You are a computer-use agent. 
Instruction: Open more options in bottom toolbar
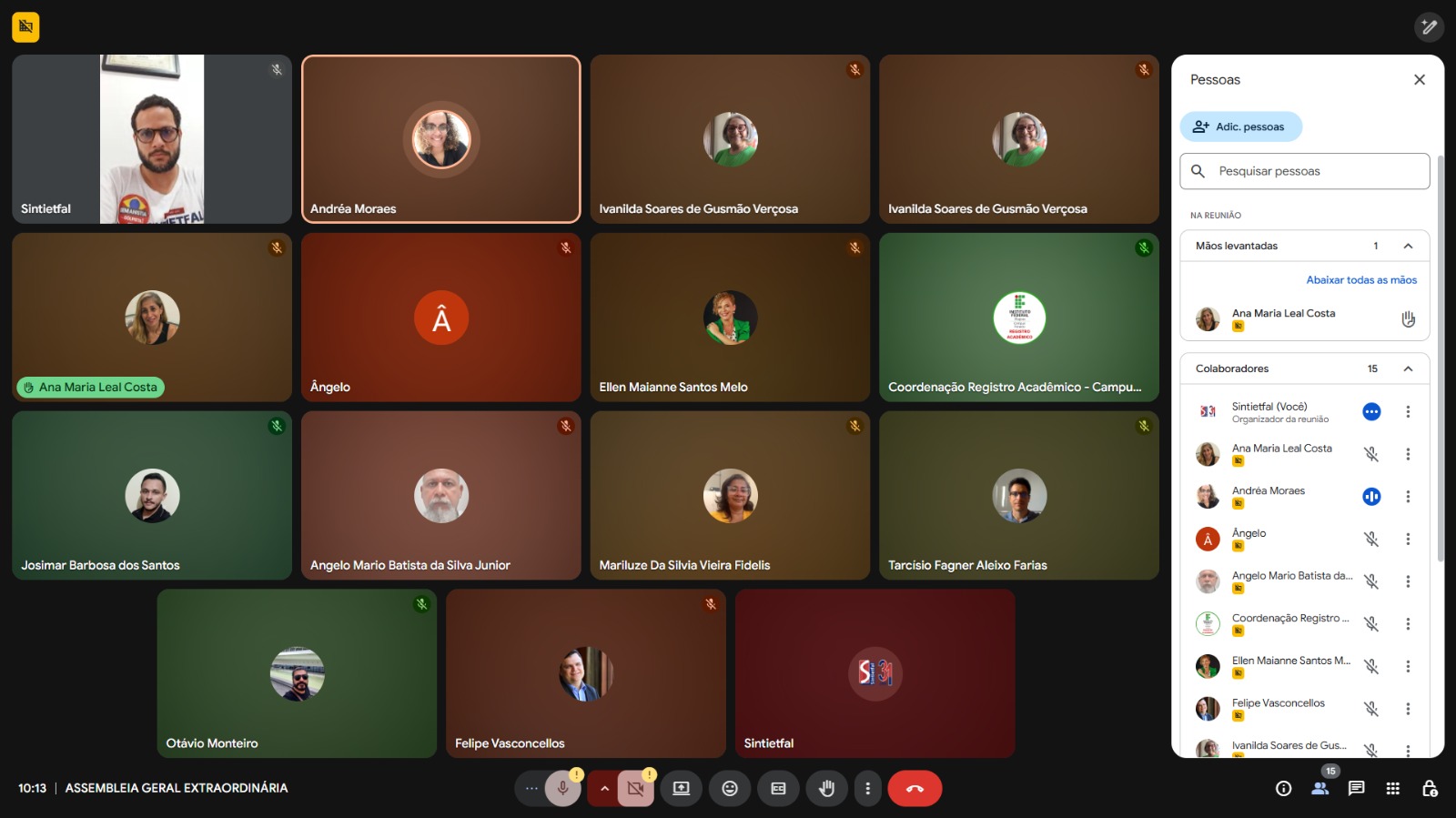tap(867, 789)
